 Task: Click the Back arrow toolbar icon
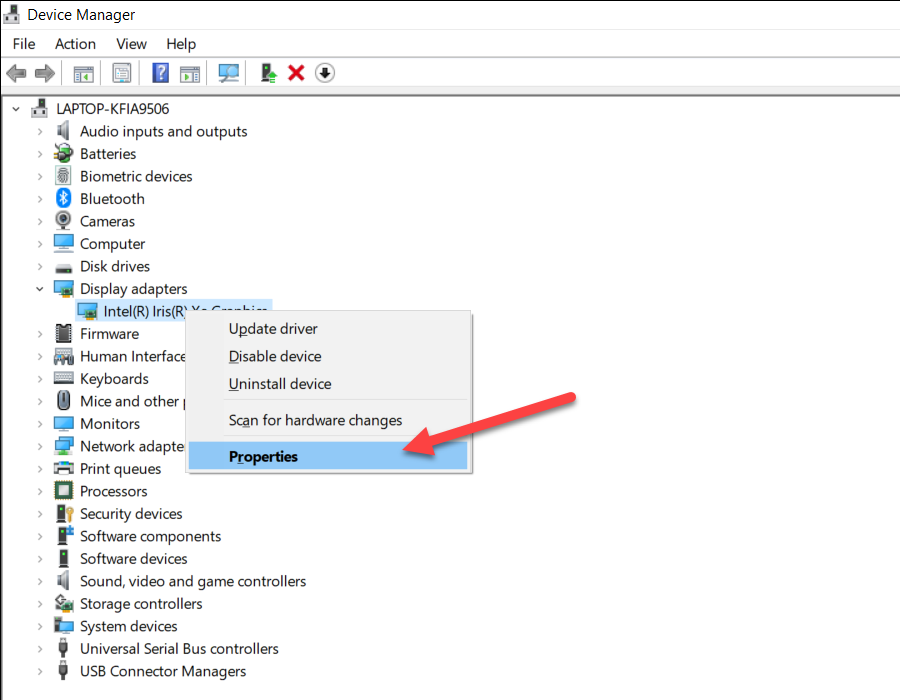click(16, 73)
